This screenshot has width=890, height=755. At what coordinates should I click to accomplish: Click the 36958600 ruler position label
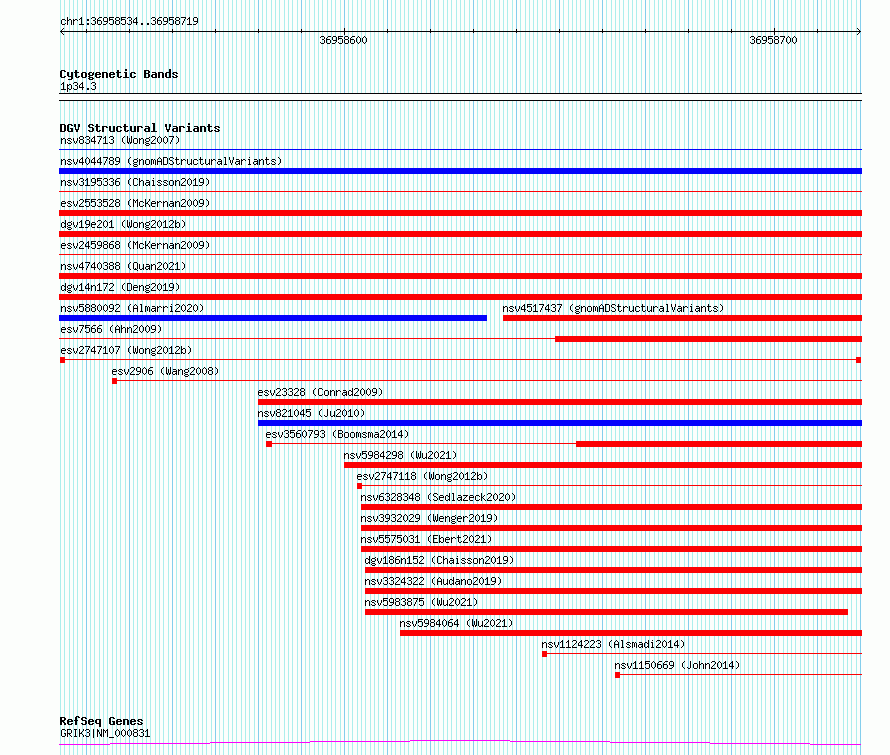[x=343, y=40]
